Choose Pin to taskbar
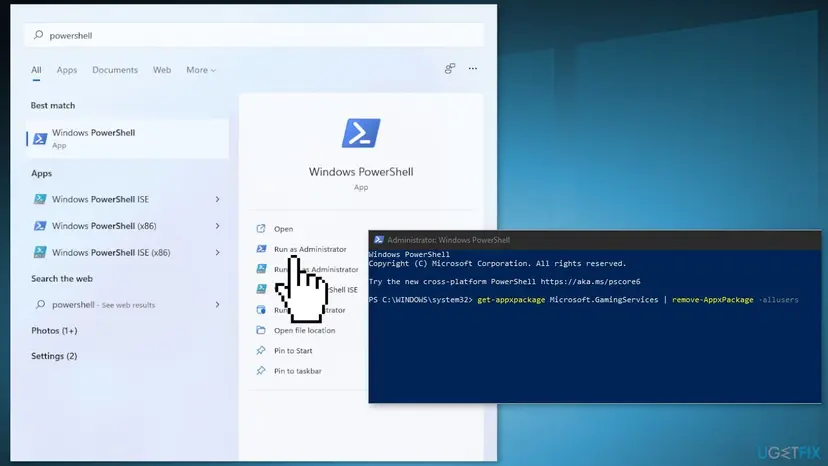 tap(297, 371)
